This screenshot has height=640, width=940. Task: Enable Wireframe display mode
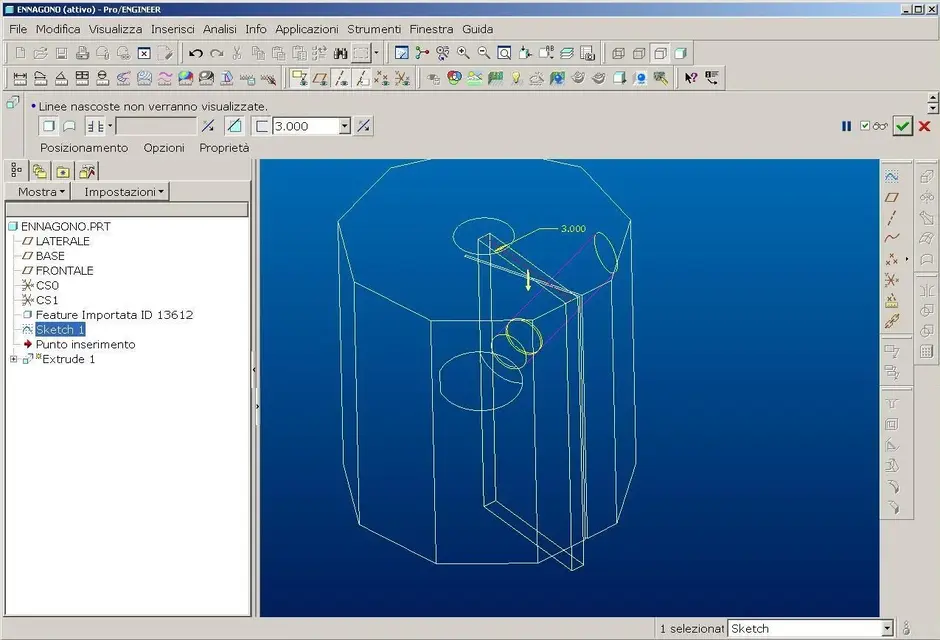(619, 53)
